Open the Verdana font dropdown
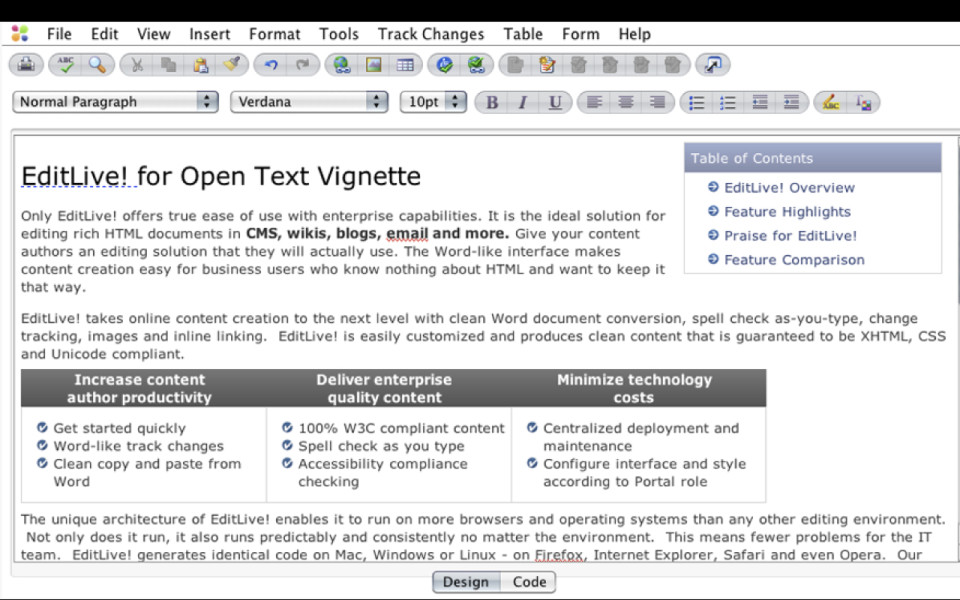 click(x=309, y=102)
